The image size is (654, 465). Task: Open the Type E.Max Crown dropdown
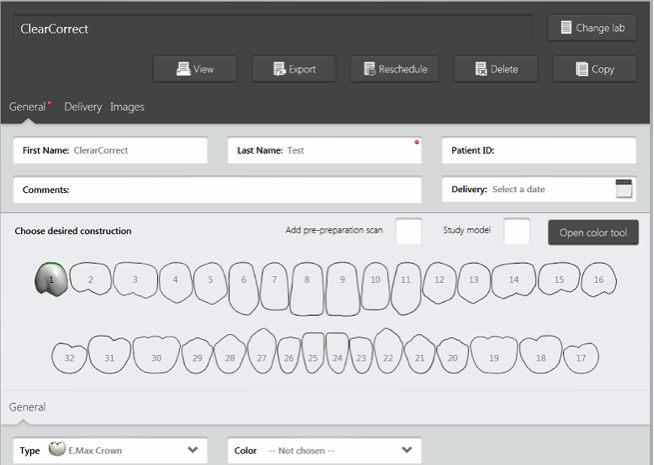pyautogui.click(x=110, y=450)
